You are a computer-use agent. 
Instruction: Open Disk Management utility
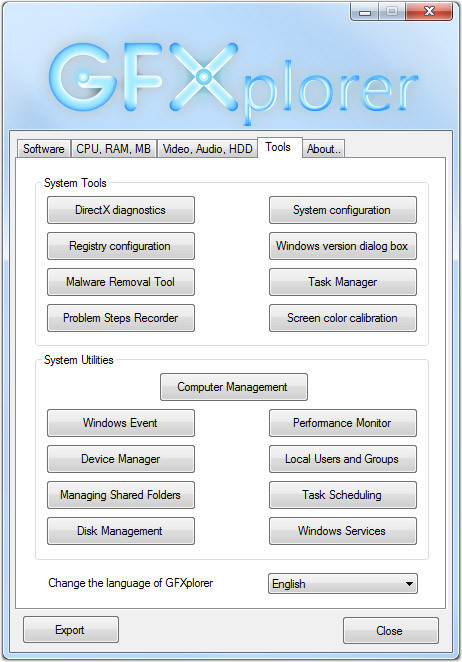point(121,531)
